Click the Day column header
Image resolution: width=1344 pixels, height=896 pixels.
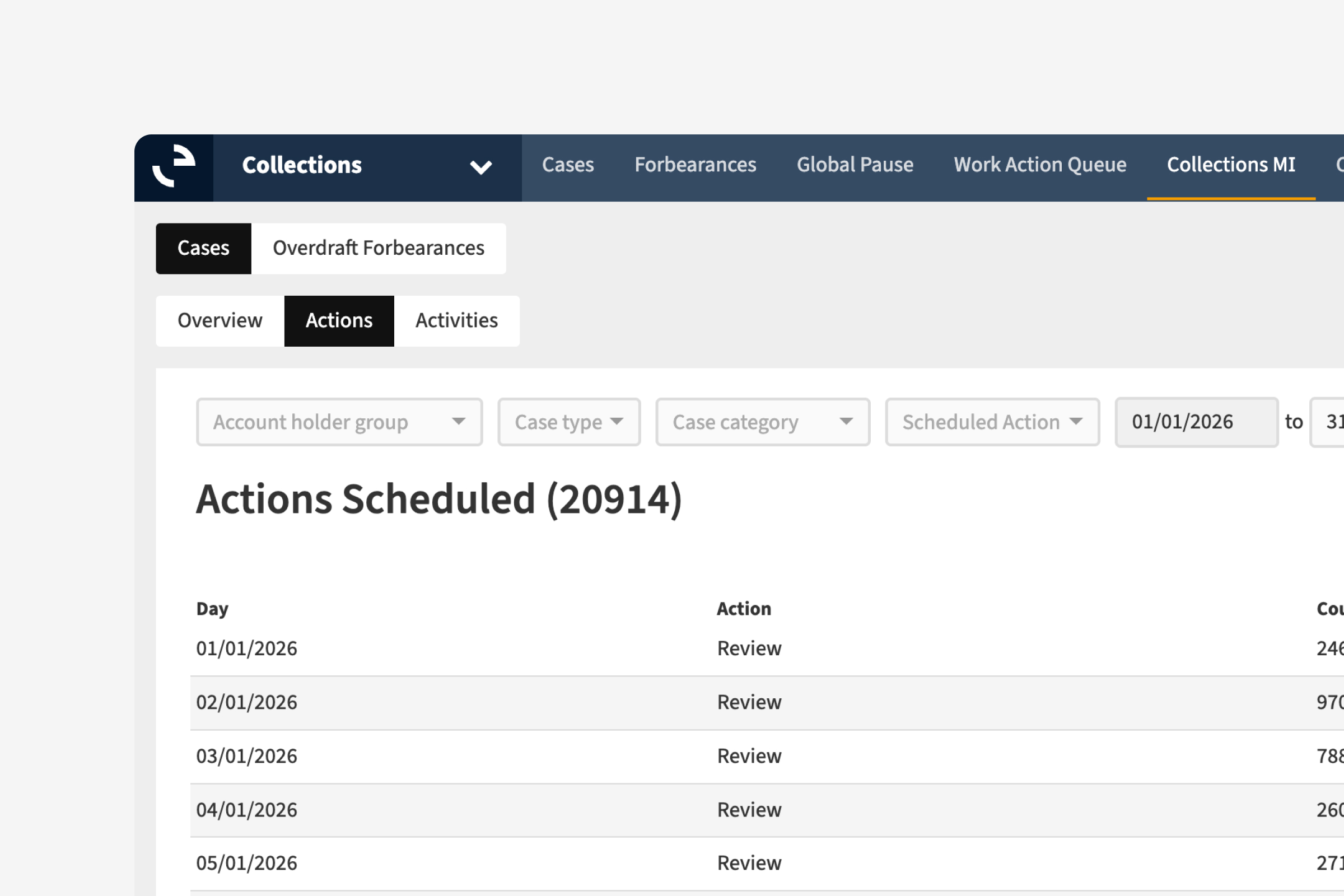[212, 609]
